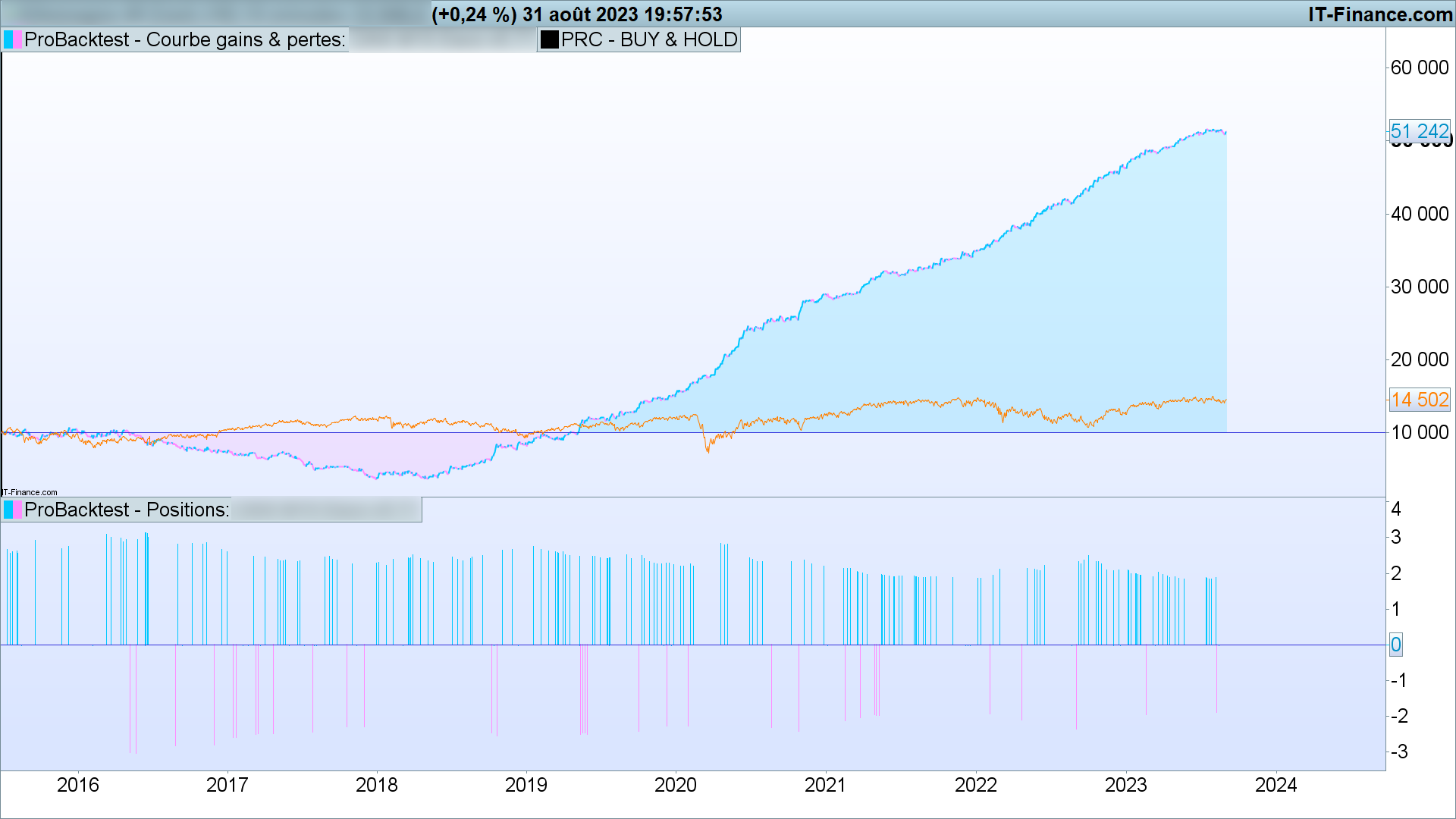
Task: Open the ProBacktest - Positions panel label
Action: (127, 510)
